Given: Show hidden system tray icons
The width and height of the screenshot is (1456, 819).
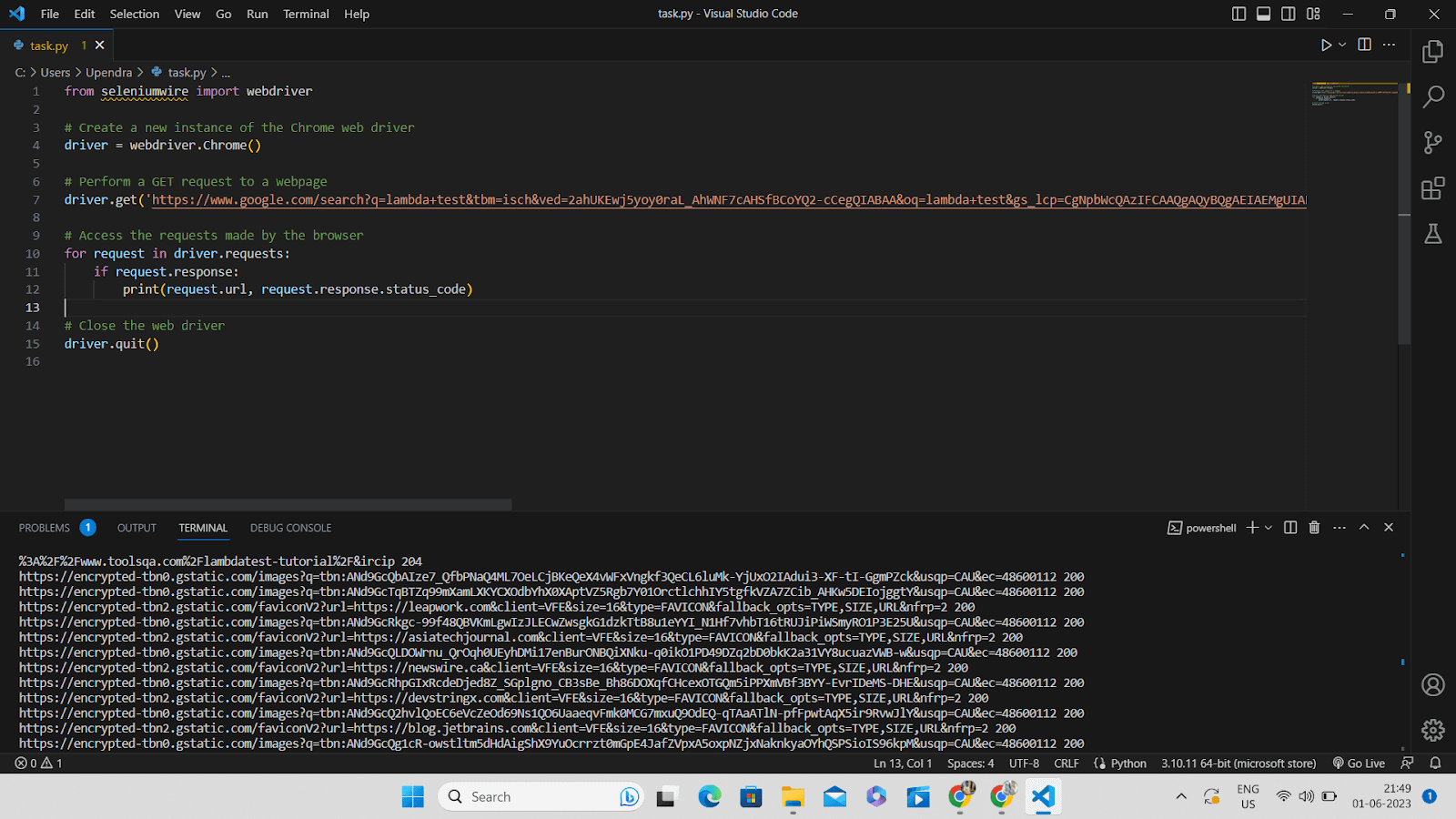Looking at the screenshot, I should point(1181,797).
